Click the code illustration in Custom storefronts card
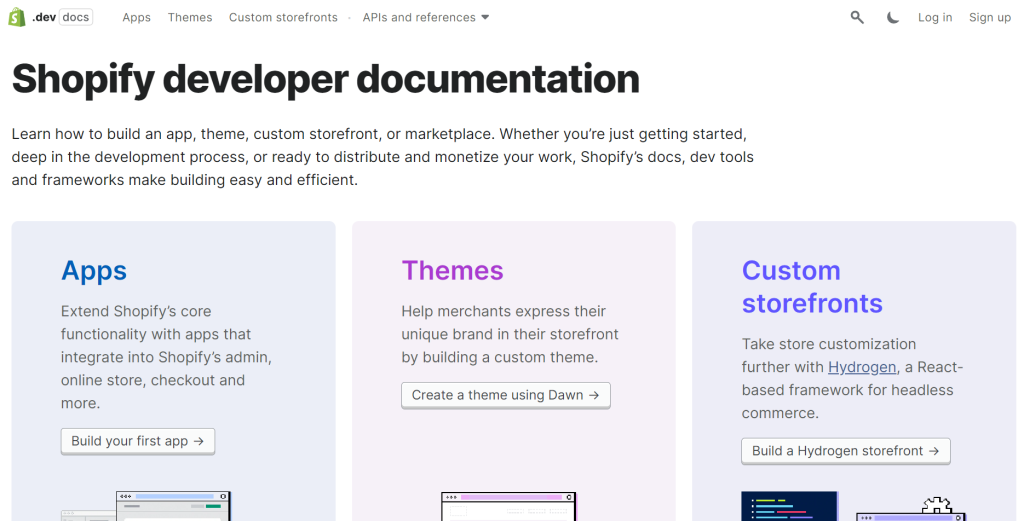The width and height of the screenshot is (1024, 521). point(790,506)
